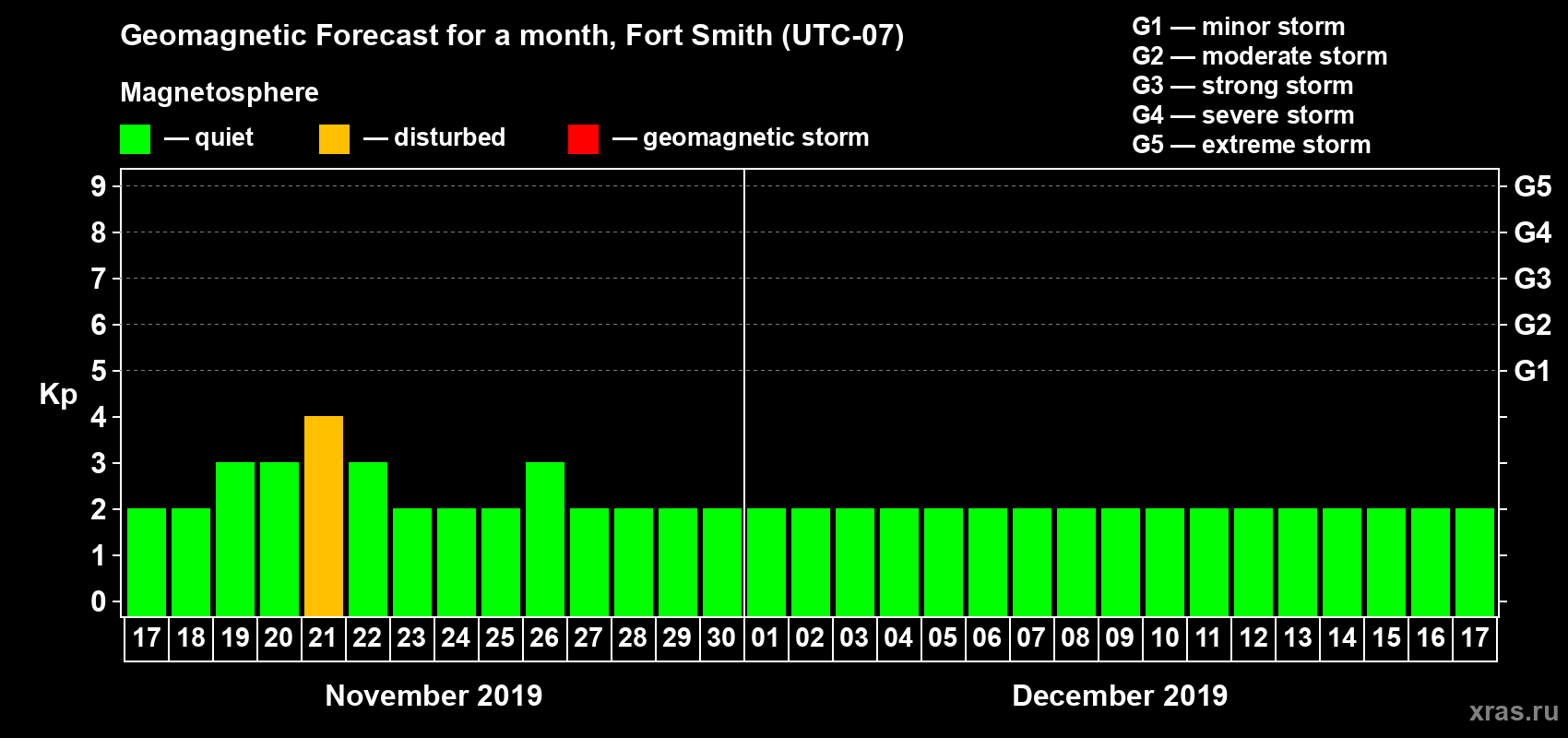The width and height of the screenshot is (1568, 738).
Task: Click the date cell '17' in November
Action: (147, 638)
